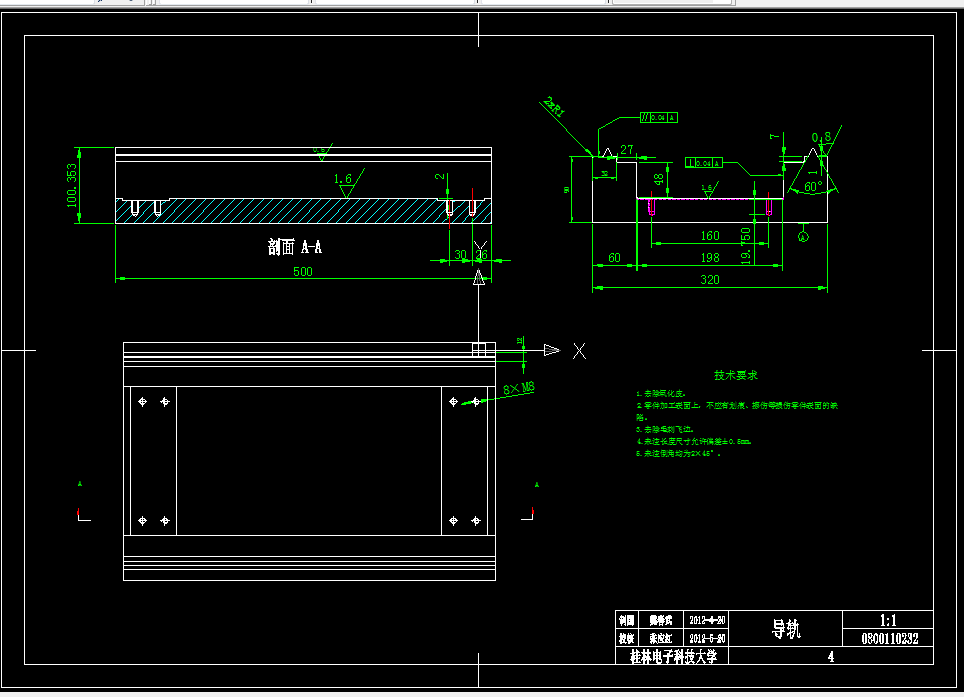Click the X axis arrowhead of UCS icon
This screenshot has width=964, height=697.
click(x=552, y=350)
